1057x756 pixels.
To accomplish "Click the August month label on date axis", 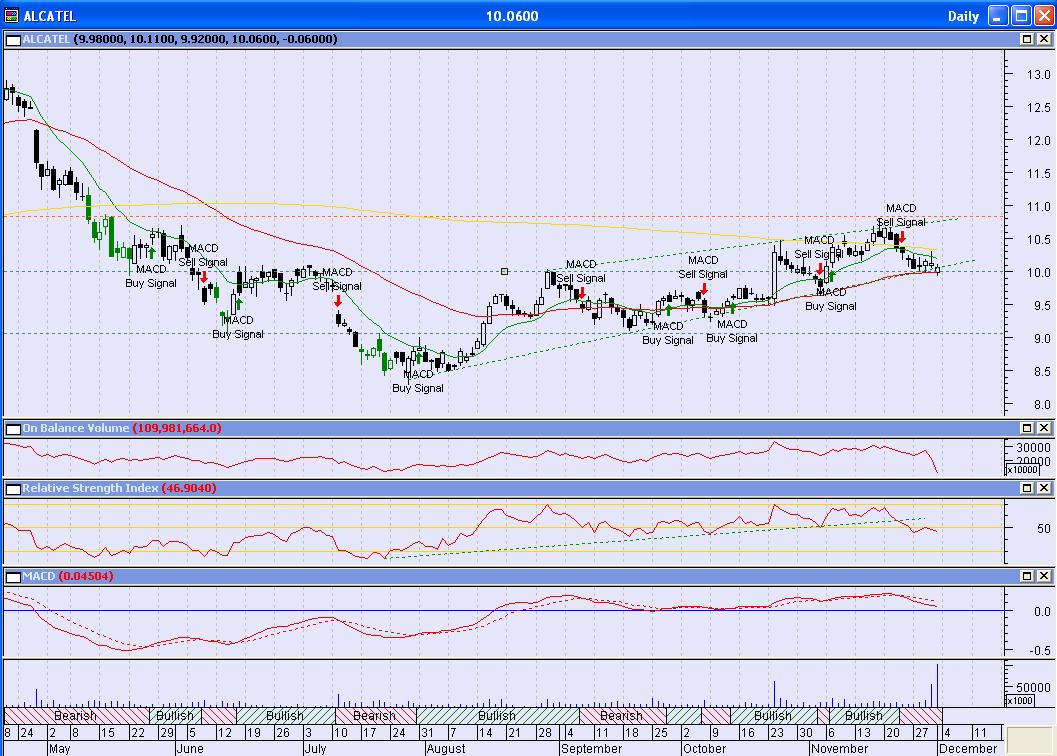I will [x=446, y=749].
